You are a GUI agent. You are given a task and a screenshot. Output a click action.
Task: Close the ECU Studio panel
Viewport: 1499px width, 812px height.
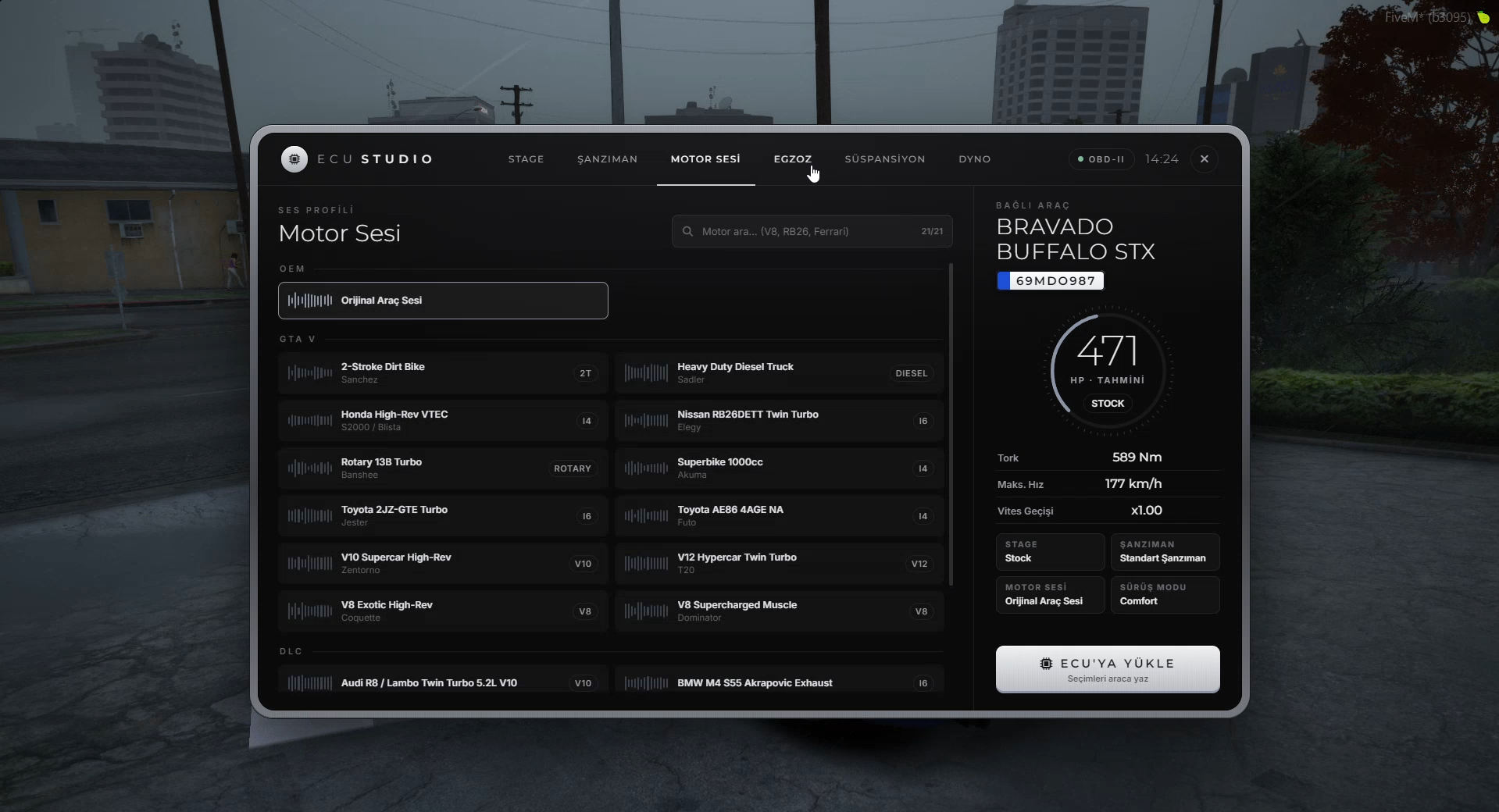(x=1204, y=159)
